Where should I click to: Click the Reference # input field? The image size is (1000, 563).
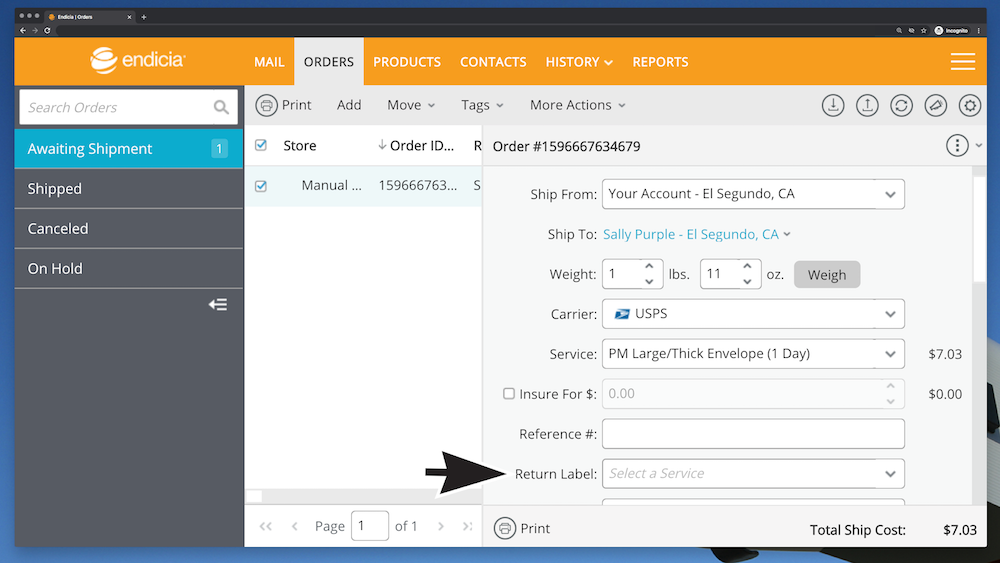(753, 434)
